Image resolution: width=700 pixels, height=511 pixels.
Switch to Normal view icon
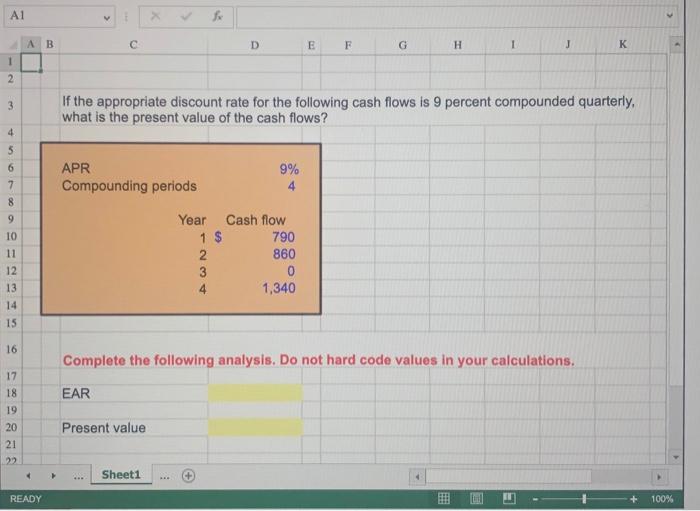[444, 498]
